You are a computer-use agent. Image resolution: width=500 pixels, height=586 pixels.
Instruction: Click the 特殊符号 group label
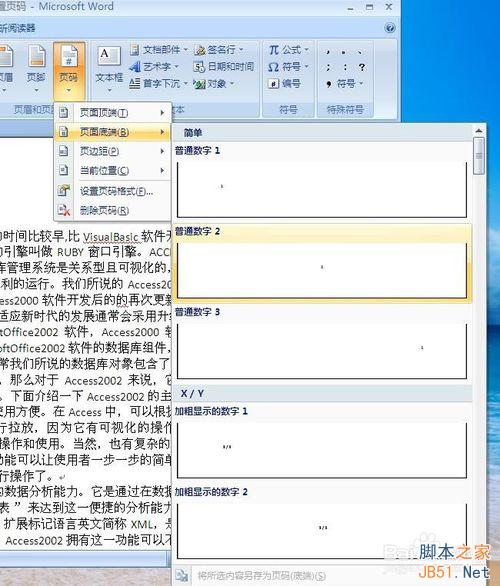pos(345,110)
